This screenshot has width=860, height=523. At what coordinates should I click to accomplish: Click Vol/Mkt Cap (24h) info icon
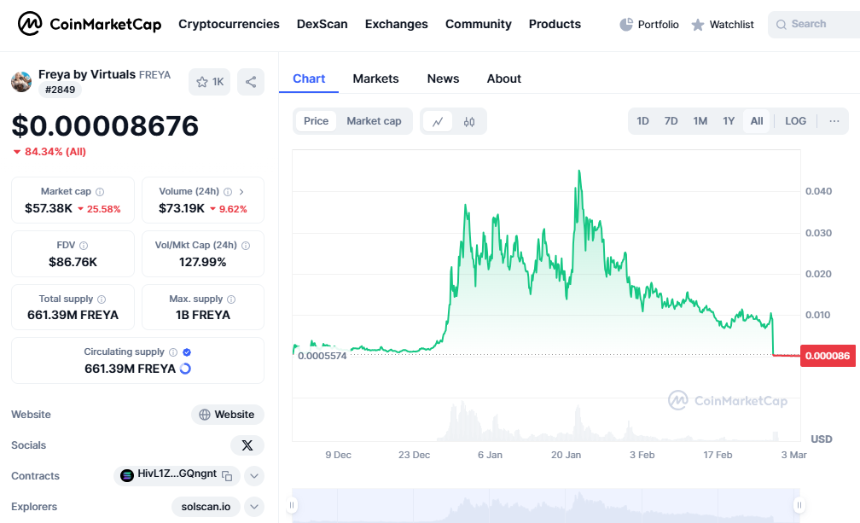coord(246,246)
